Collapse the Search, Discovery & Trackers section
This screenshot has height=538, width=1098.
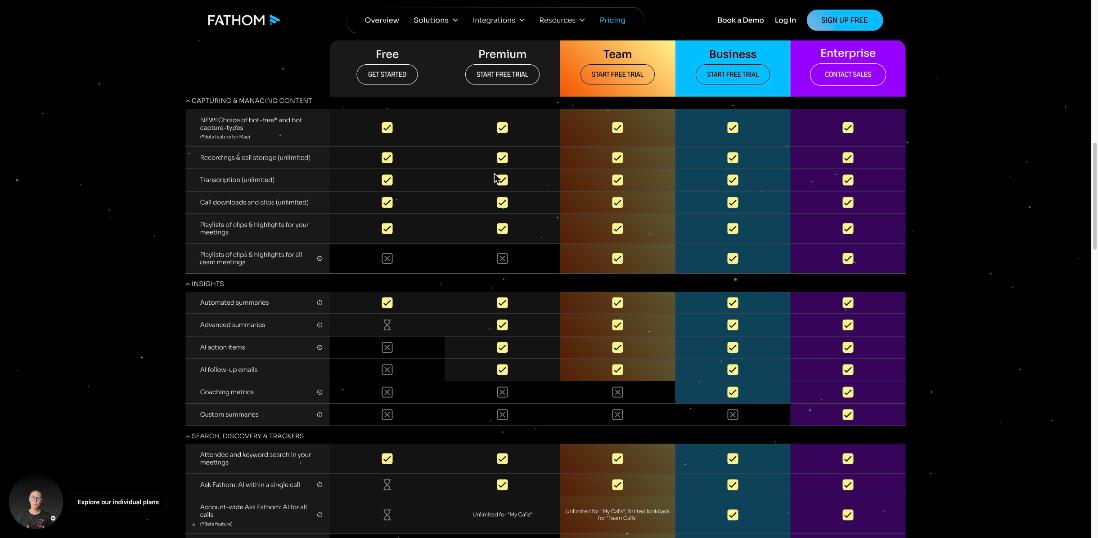tap(245, 436)
